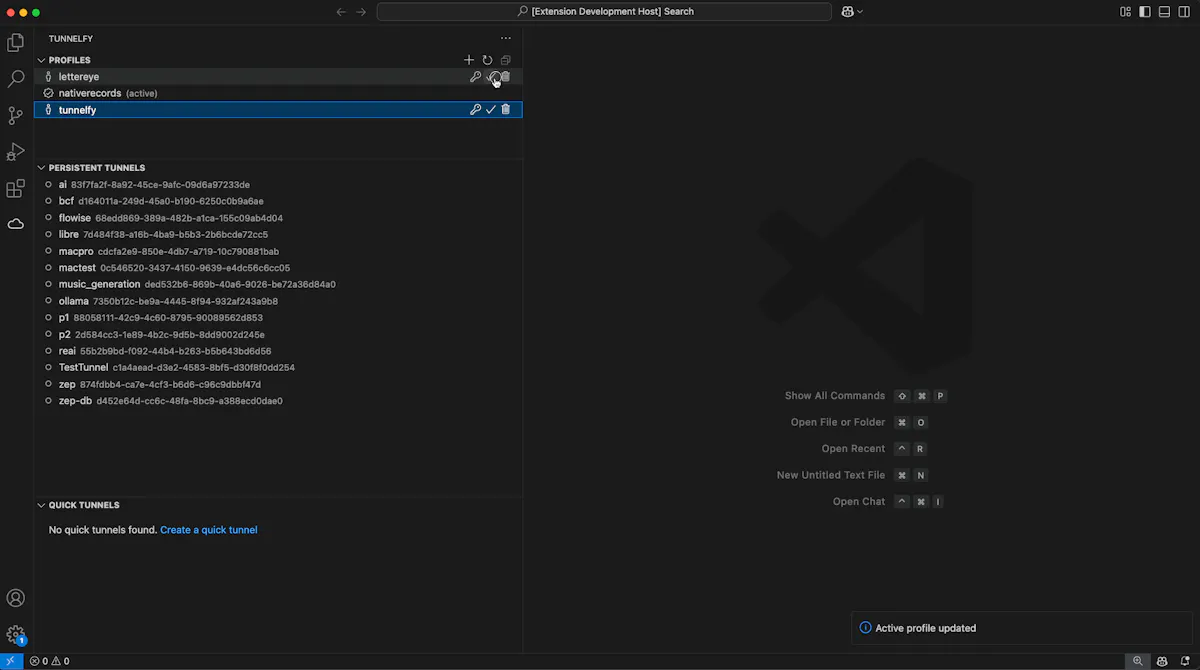1200x670 pixels.
Task: Collapse all in the Profiles section
Action: [506, 60]
